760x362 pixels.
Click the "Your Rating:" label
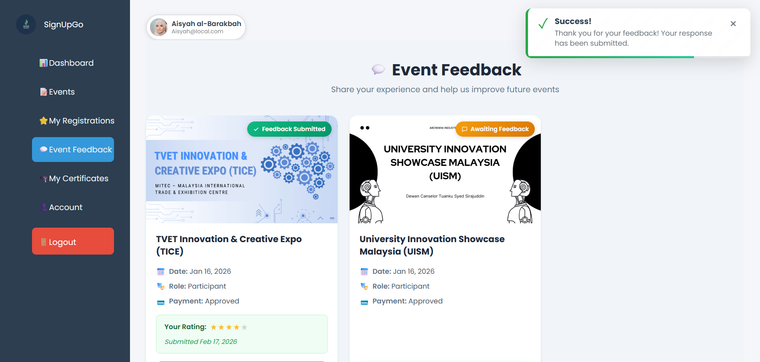(185, 327)
